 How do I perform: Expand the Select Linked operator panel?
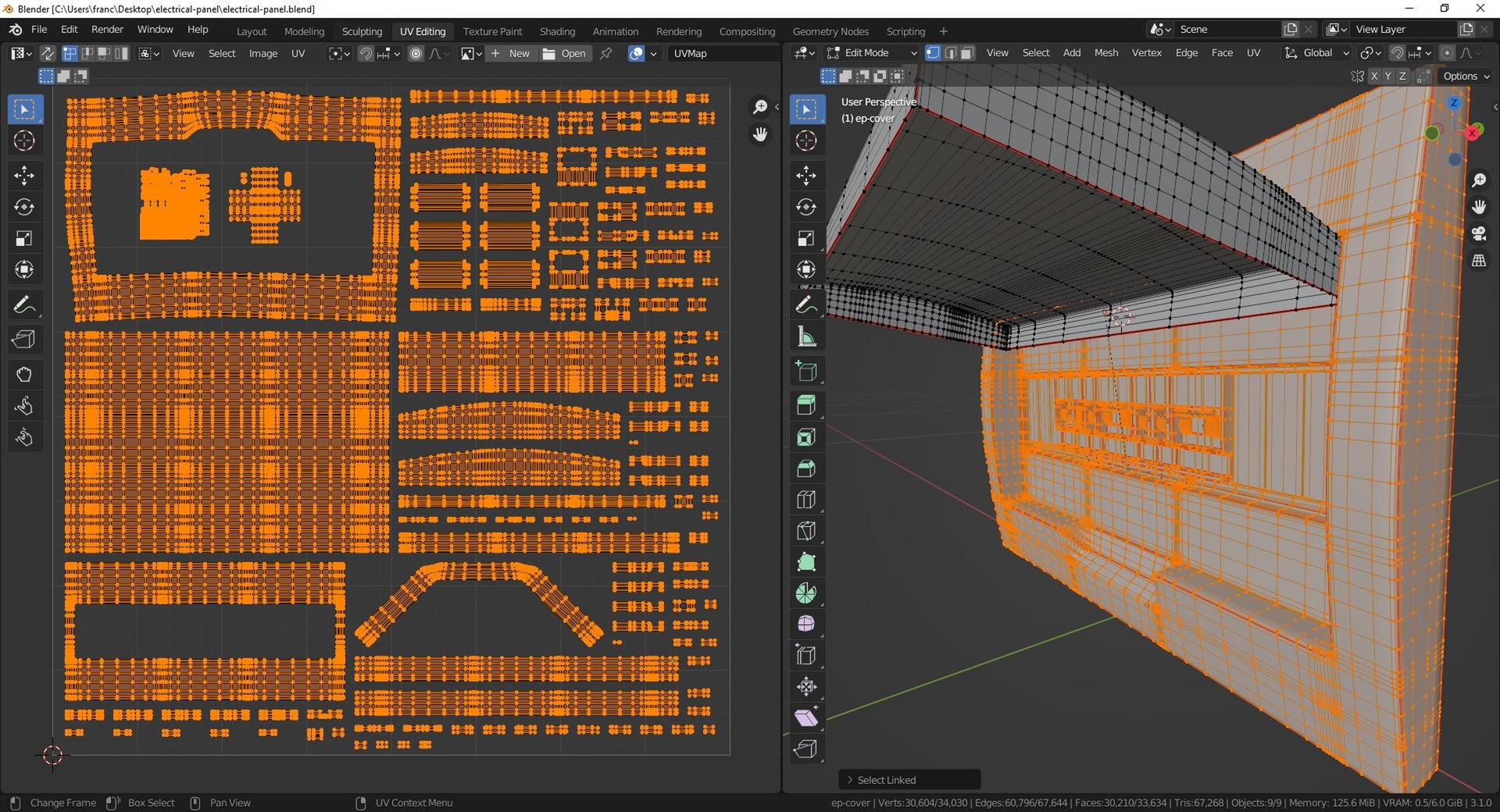pos(910,780)
